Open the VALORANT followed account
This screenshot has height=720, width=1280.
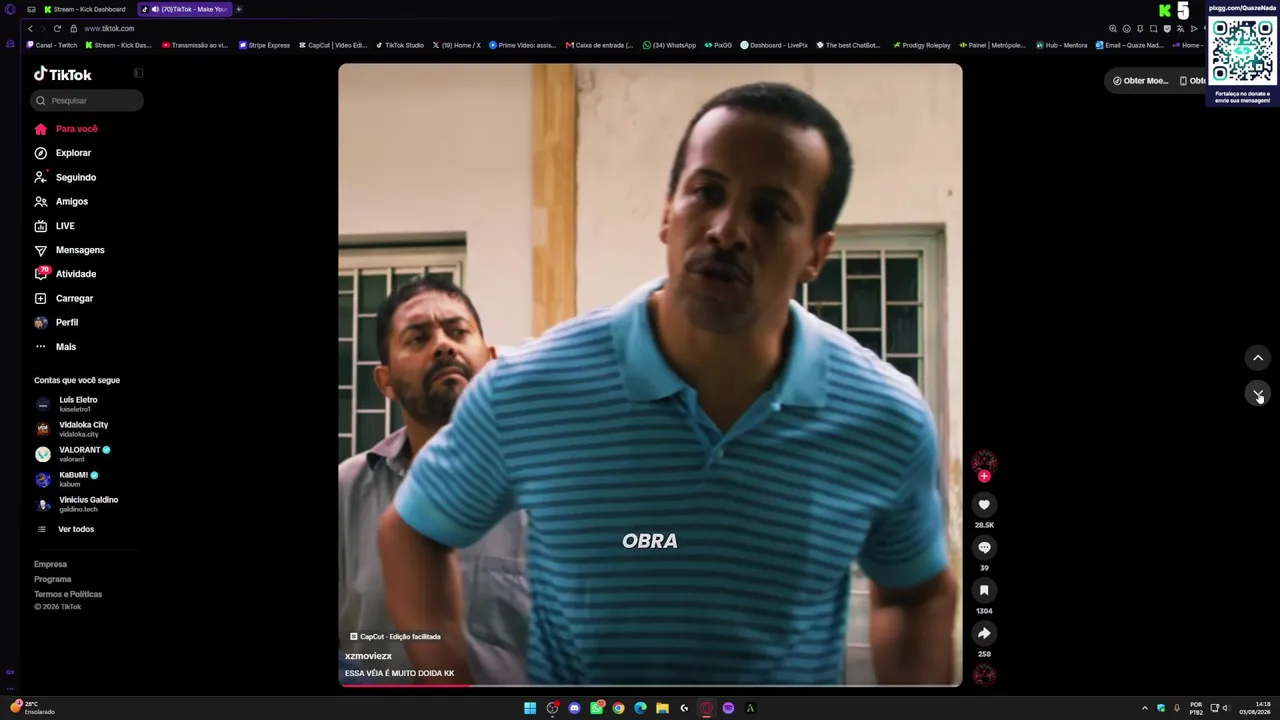point(72,454)
